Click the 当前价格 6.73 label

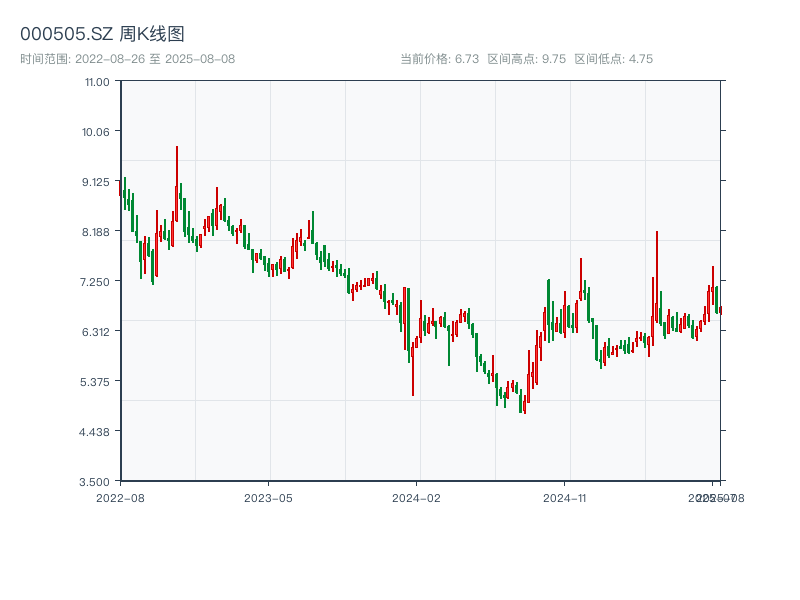[x=440, y=59]
